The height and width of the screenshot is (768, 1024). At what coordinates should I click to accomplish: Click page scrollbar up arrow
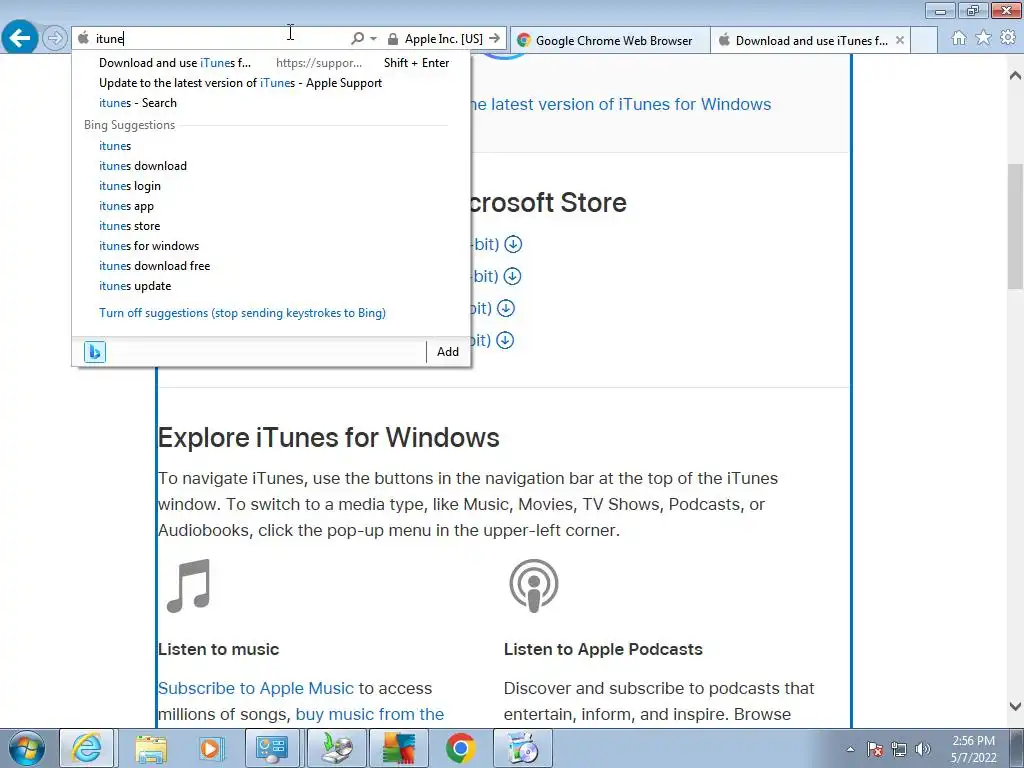tap(1015, 75)
